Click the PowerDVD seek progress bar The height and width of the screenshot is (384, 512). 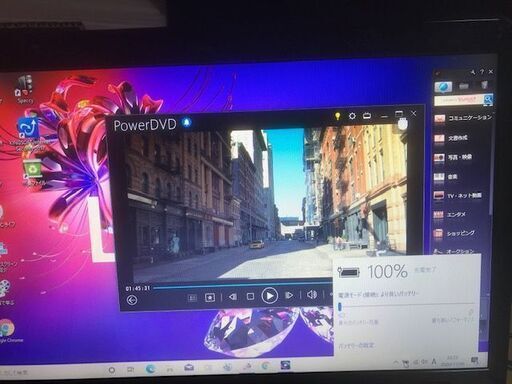(242, 285)
